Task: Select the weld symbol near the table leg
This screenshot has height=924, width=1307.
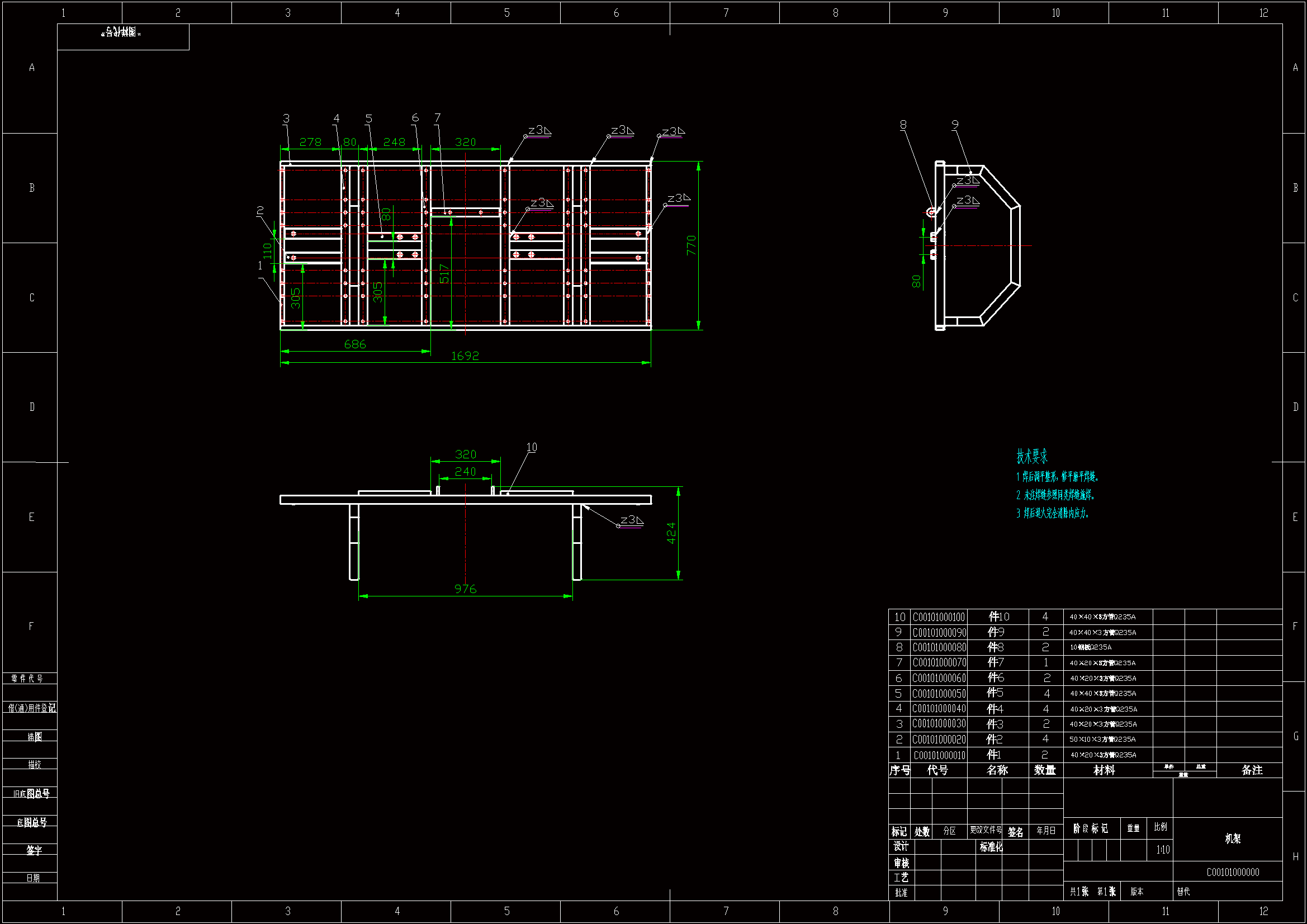Action: [x=631, y=520]
